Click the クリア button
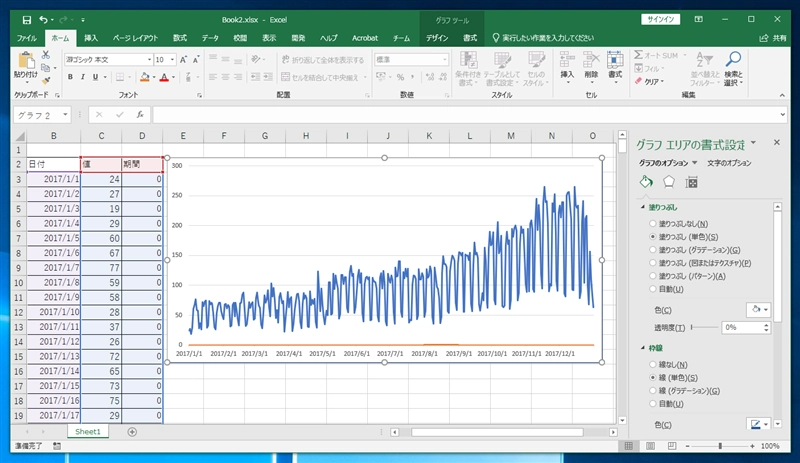The height and width of the screenshot is (463, 800). (649, 82)
